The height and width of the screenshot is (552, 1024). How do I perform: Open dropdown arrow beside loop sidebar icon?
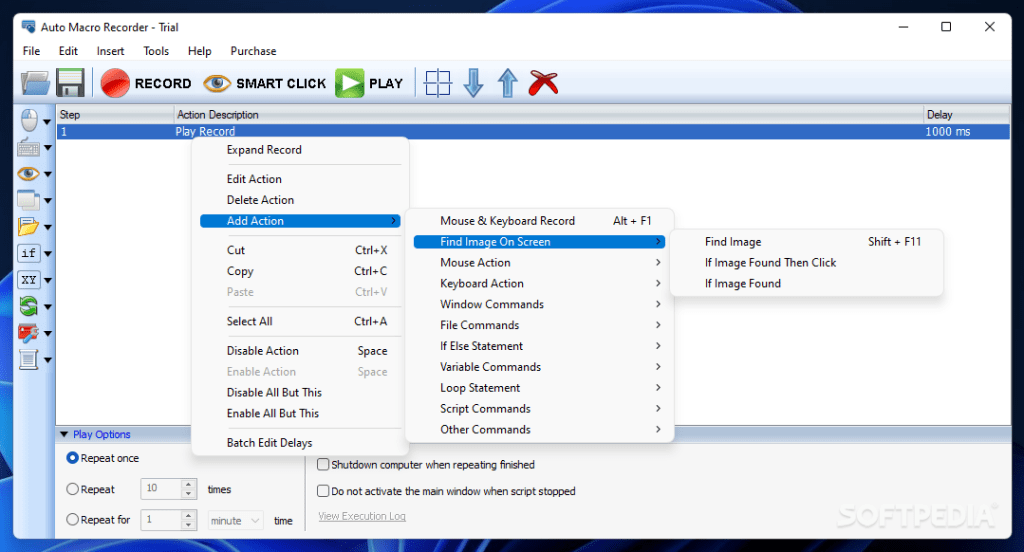pyautogui.click(x=47, y=306)
